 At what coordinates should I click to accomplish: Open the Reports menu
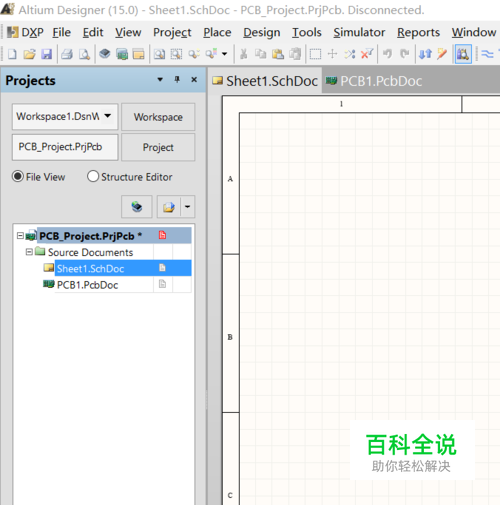[418, 32]
